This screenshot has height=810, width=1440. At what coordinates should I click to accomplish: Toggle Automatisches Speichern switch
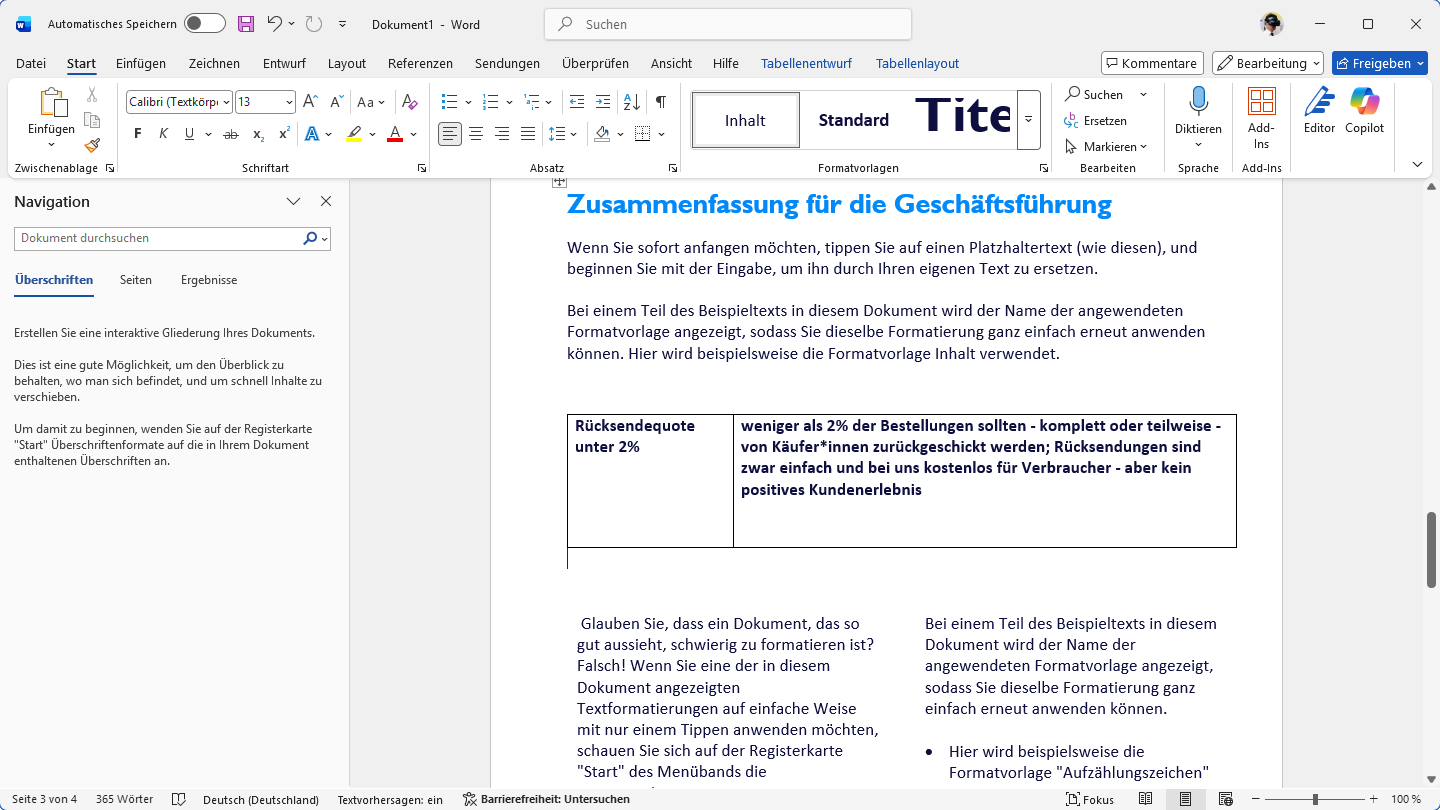[x=204, y=23]
